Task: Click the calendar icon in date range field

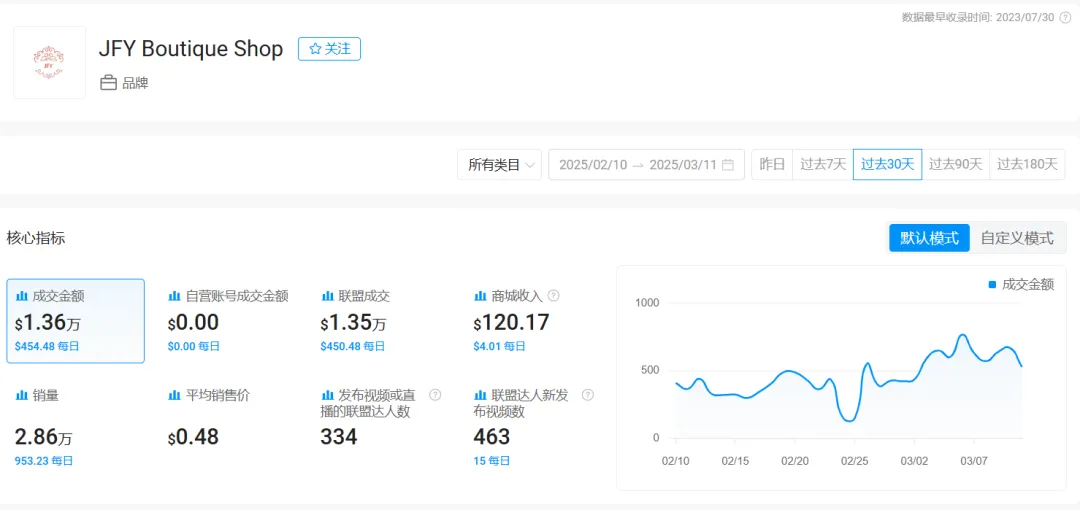Action: pos(727,165)
